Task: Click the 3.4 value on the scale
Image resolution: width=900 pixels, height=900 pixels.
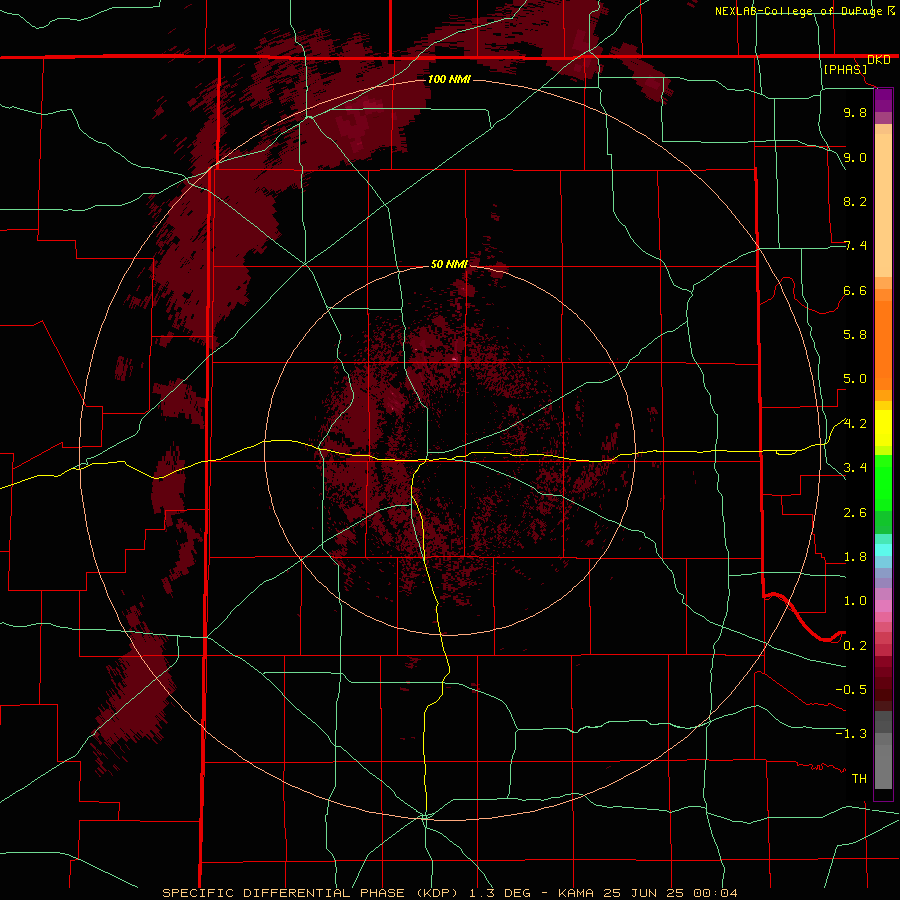Action: click(x=855, y=468)
